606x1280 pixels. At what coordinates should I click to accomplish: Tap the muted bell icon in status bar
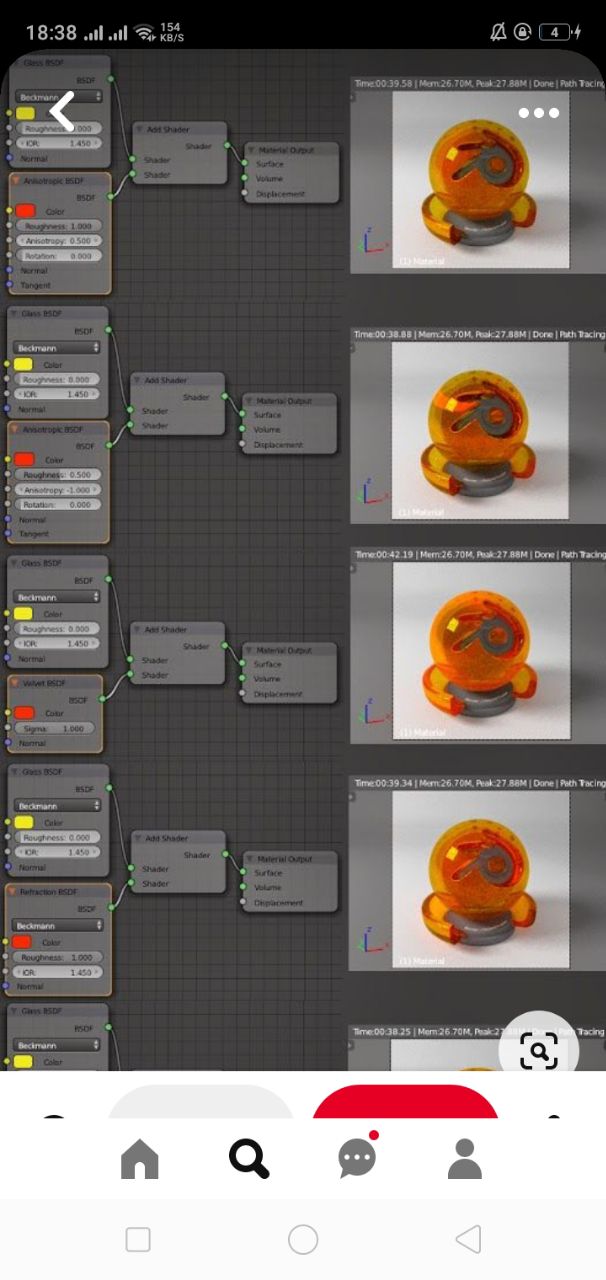tap(498, 32)
